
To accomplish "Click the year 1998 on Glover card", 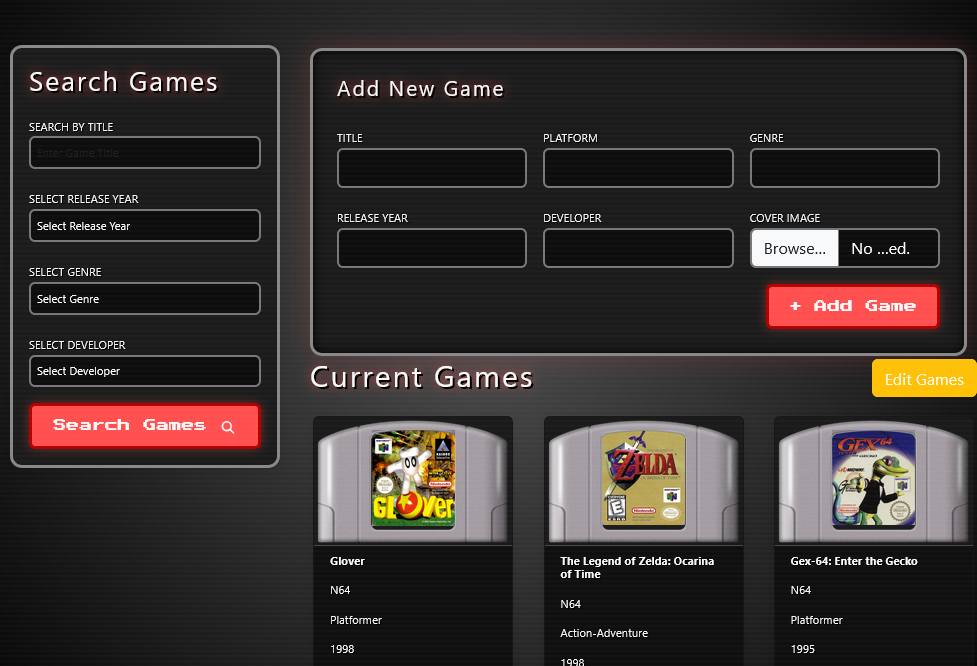I will point(342,649).
